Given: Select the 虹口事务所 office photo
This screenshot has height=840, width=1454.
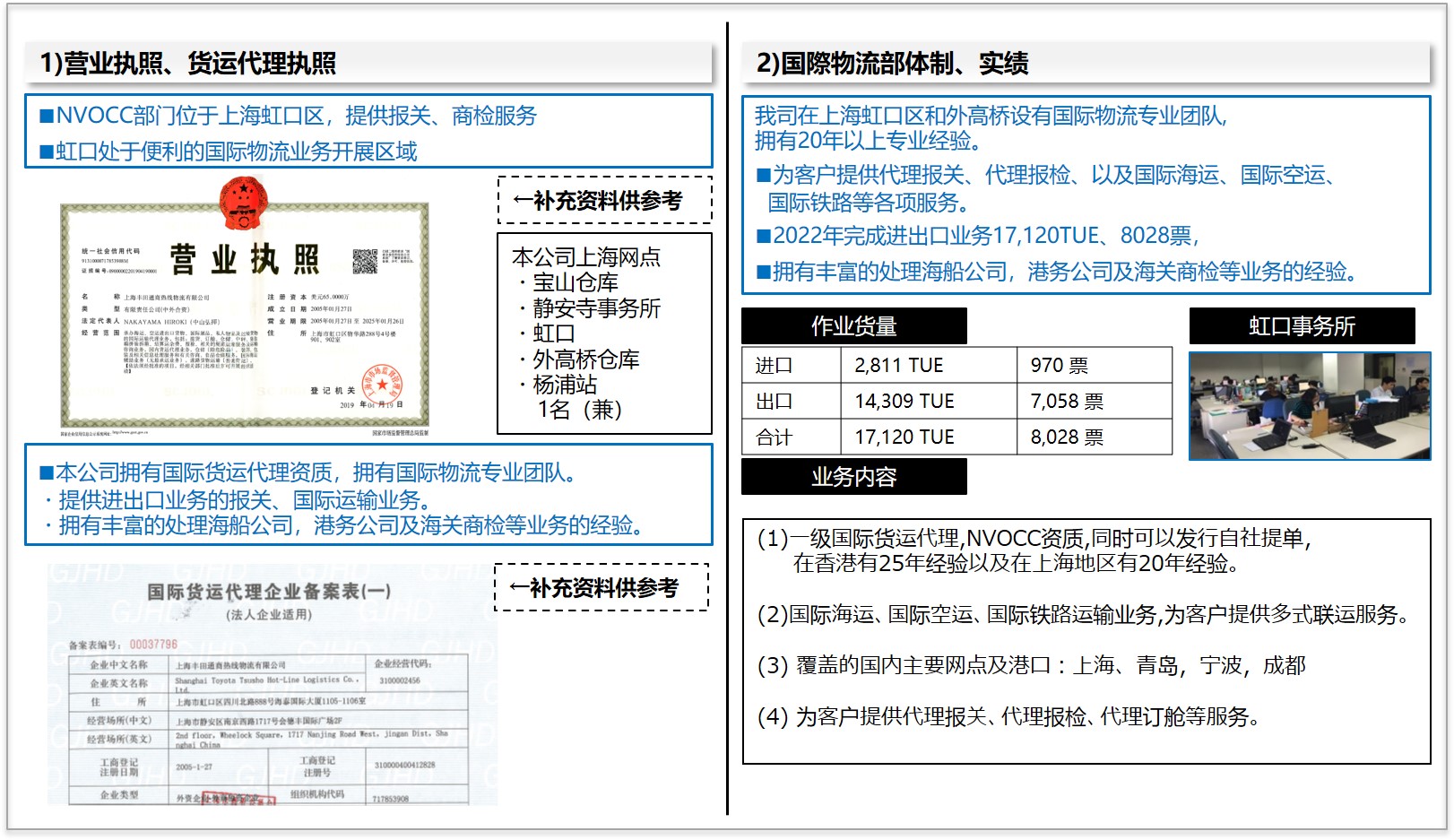Looking at the screenshot, I should click(1309, 406).
